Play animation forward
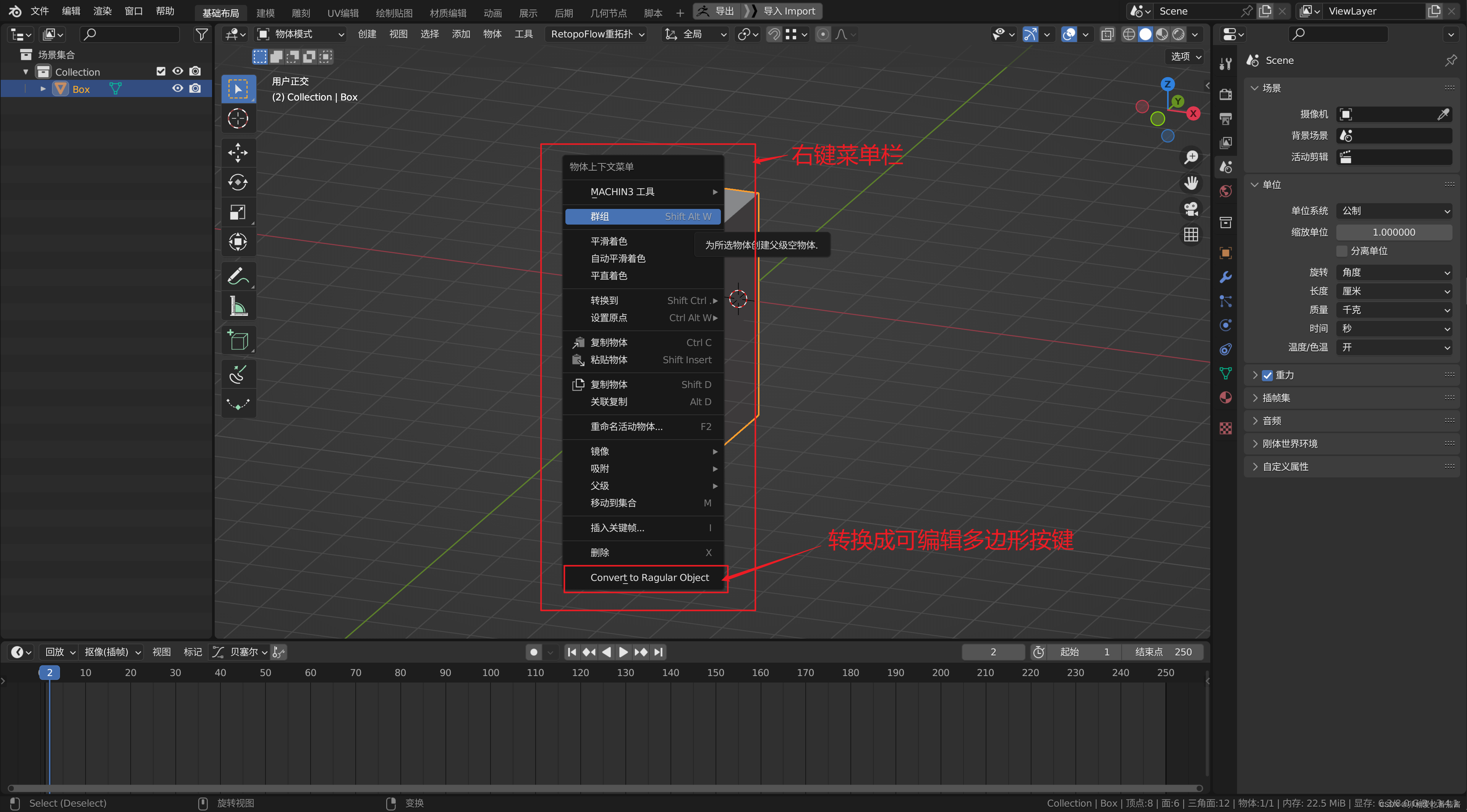Viewport: 1467px width, 812px height. [623, 653]
